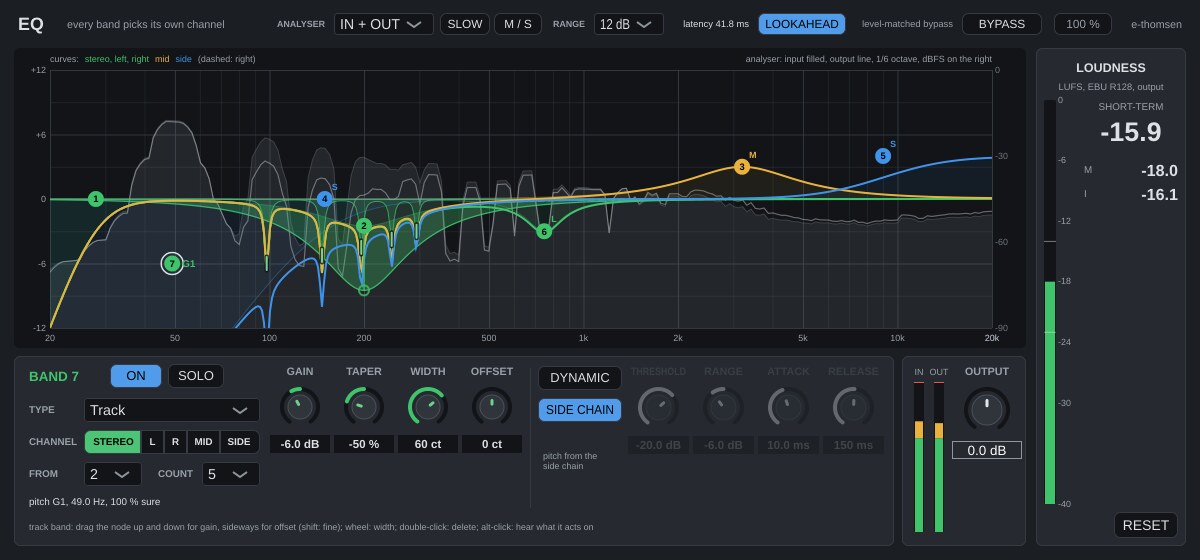This screenshot has height=560, width=1200.
Task: Toggle Band 7 ON switch
Action: 136,376
